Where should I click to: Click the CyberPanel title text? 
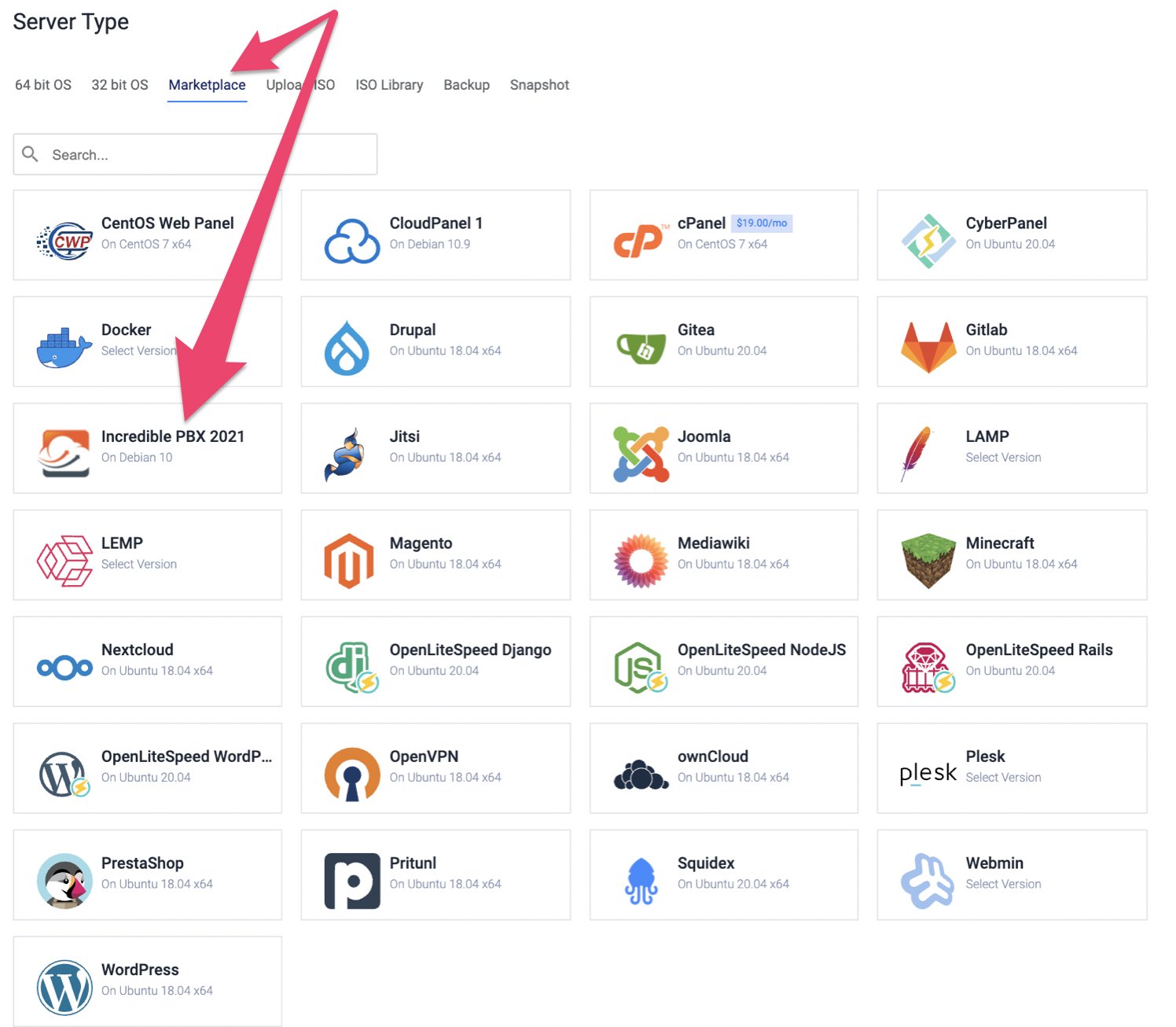(1006, 223)
